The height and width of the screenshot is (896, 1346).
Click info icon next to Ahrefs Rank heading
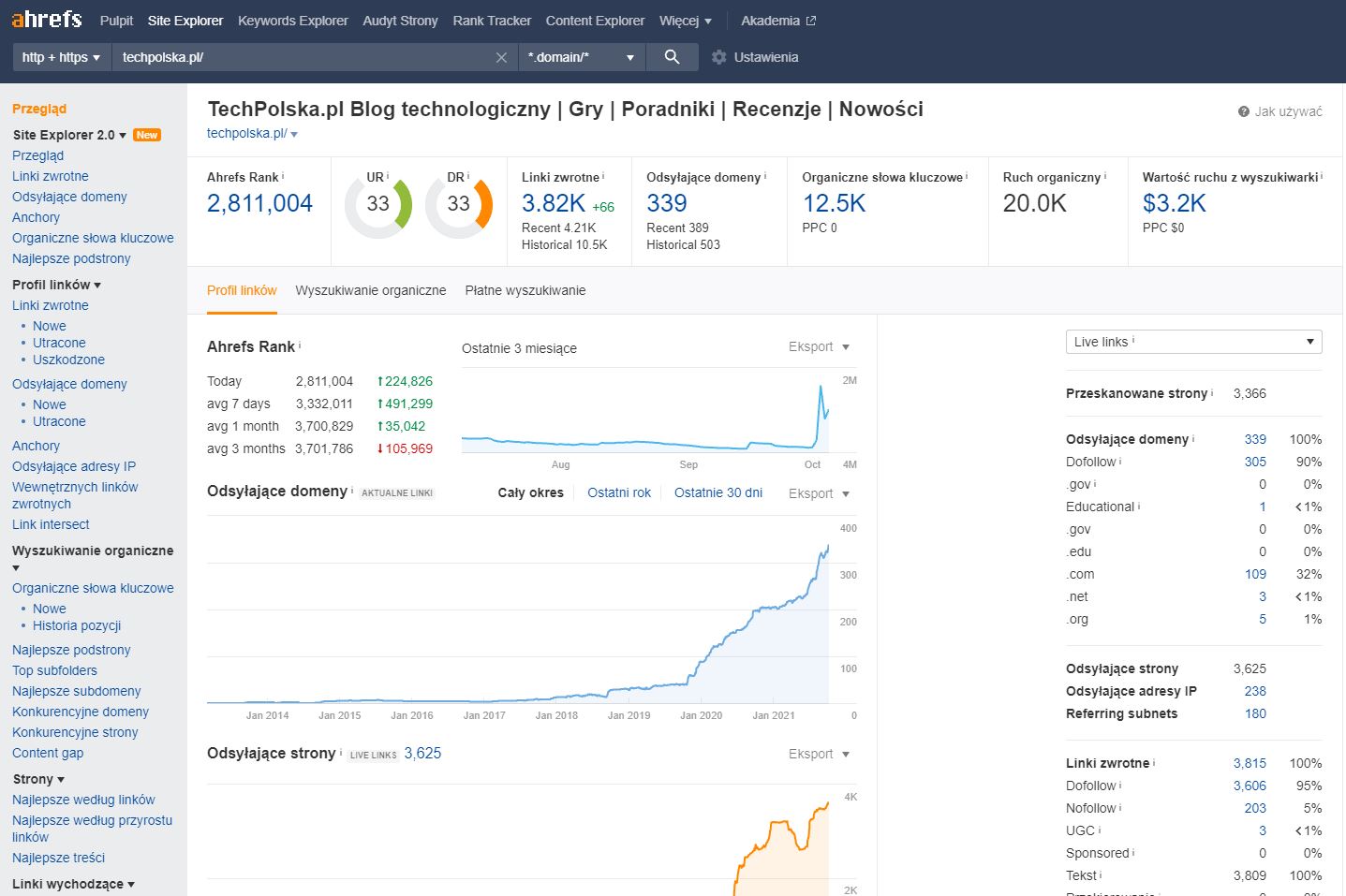(300, 345)
